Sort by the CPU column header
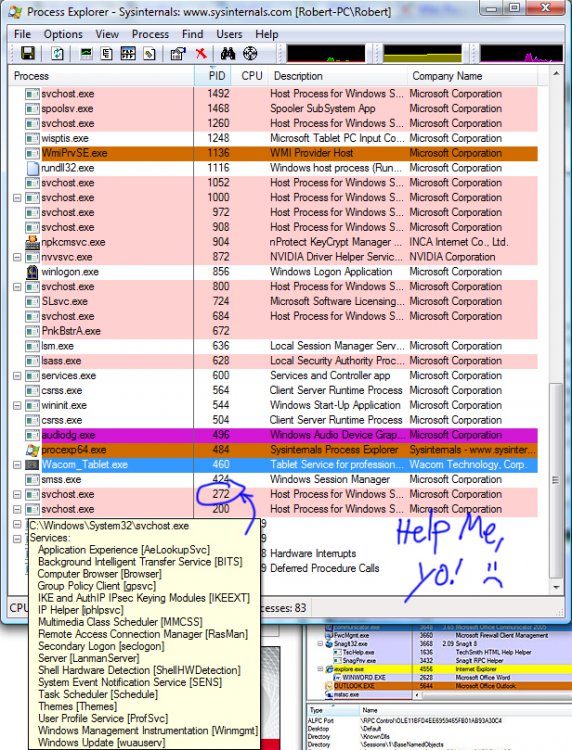The width and height of the screenshot is (572, 750). [250, 76]
